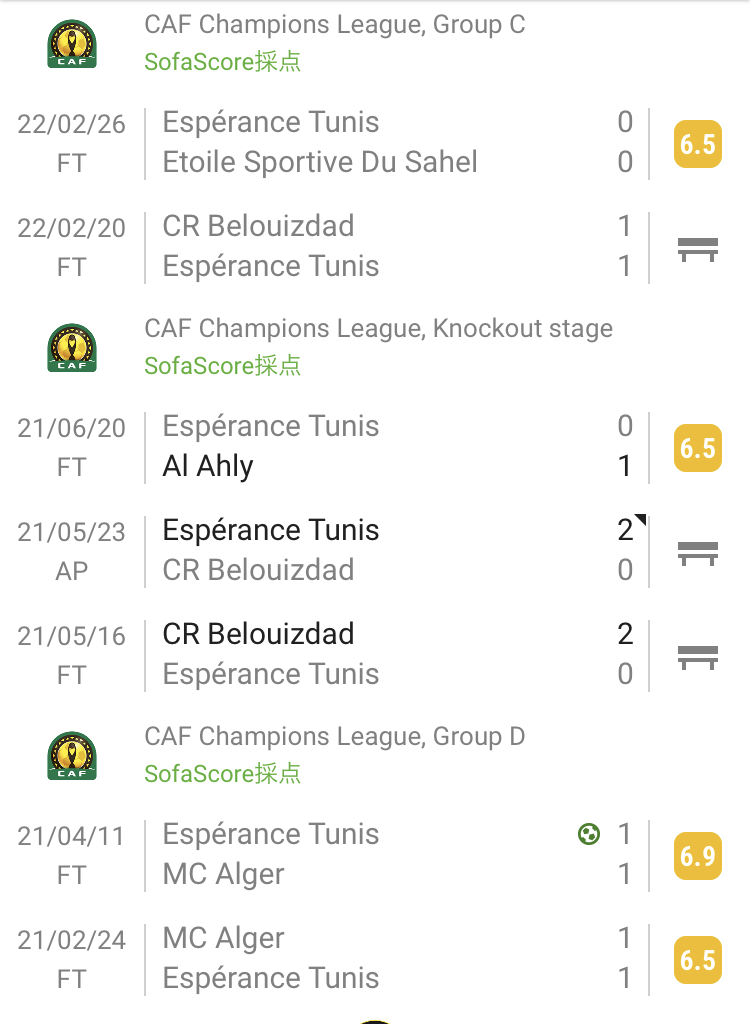Click the bench icon for 21/05/16 match
The image size is (750, 1024).
coord(698,658)
